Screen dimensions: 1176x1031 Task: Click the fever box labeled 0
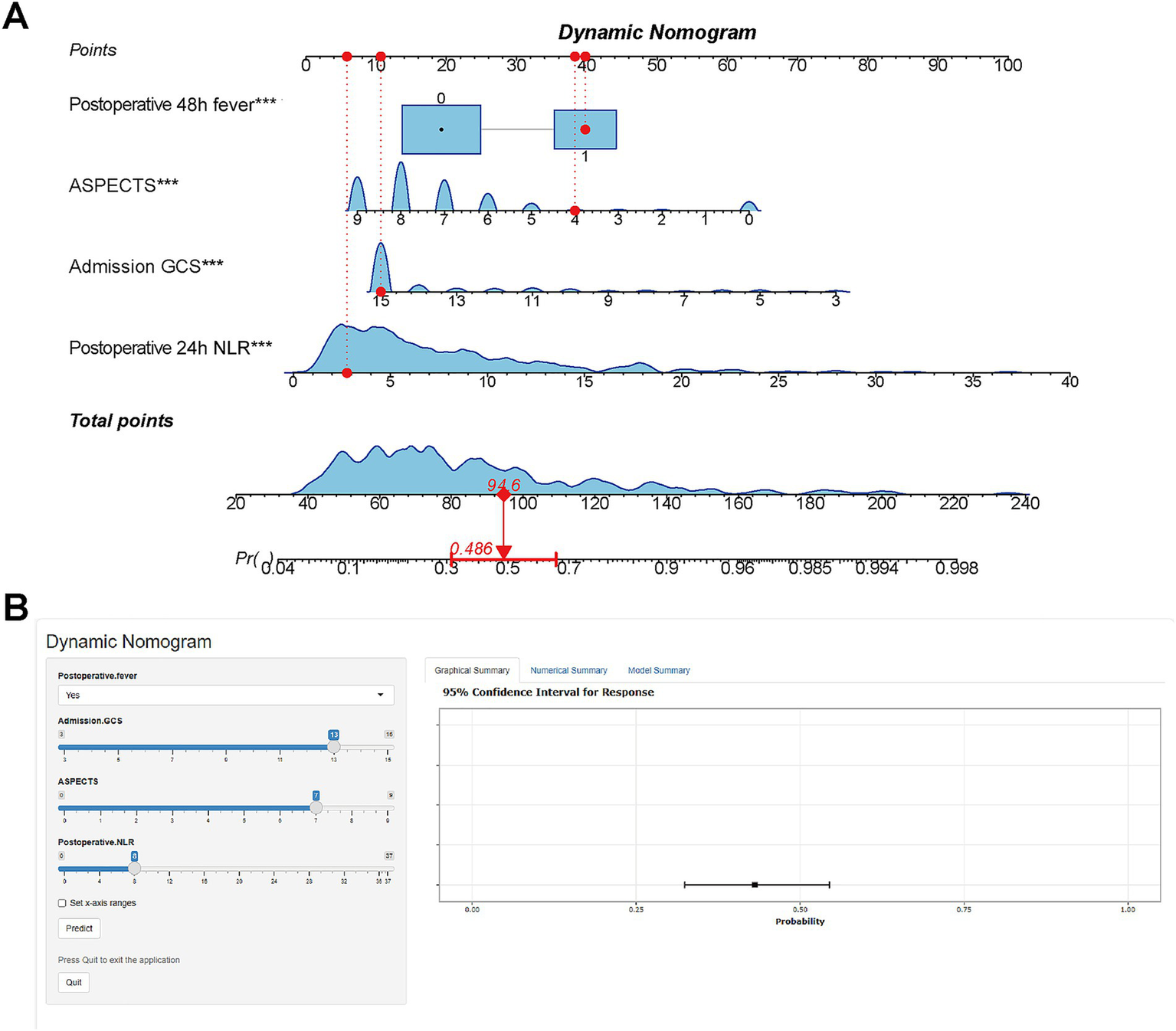click(x=441, y=129)
